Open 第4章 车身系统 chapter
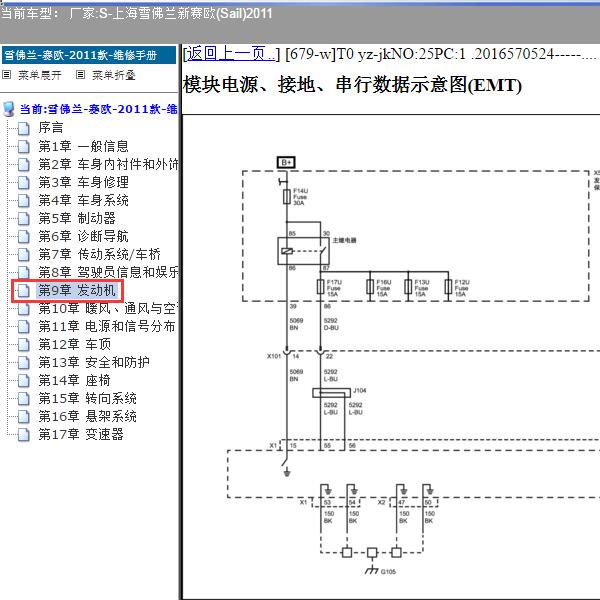Viewport: 600px width, 600px height. (83, 200)
